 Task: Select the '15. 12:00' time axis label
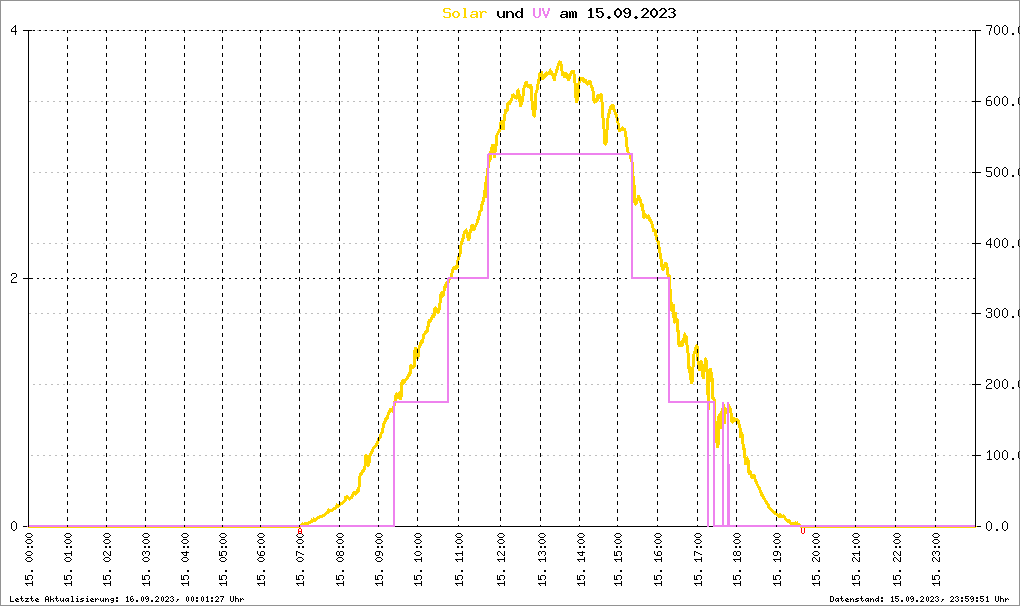pyautogui.click(x=501, y=559)
